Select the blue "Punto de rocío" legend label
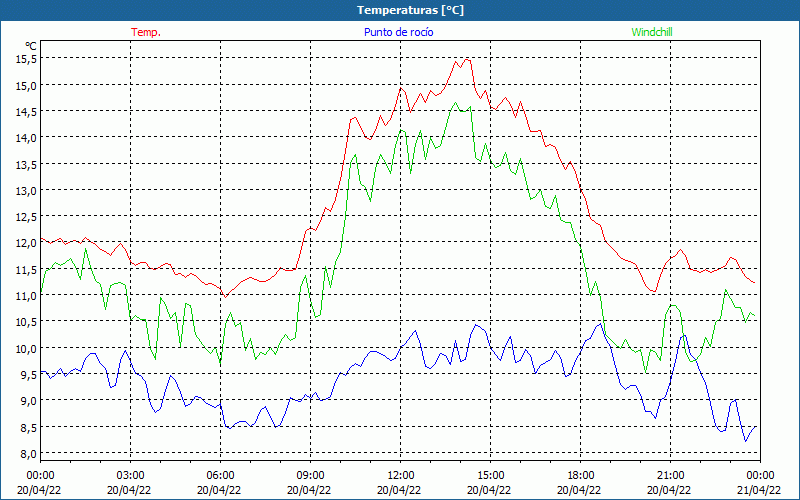This screenshot has width=800, height=500. click(x=398, y=32)
